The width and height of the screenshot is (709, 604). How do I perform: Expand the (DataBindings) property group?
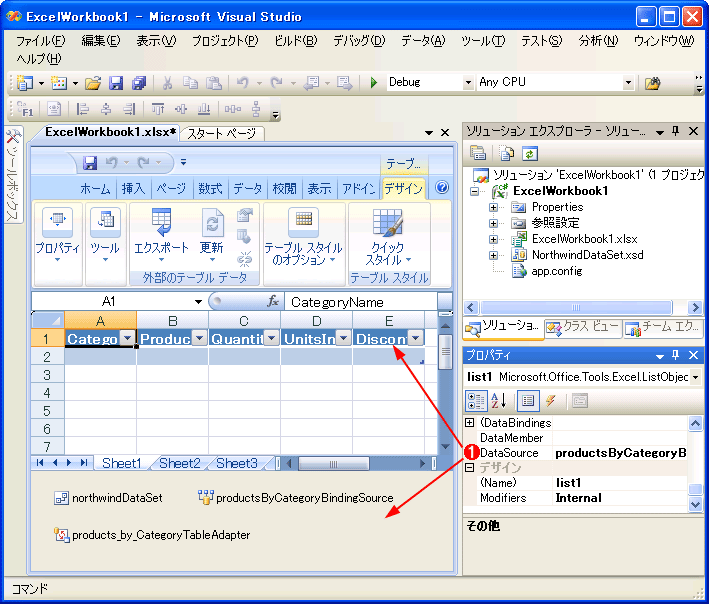click(x=470, y=423)
